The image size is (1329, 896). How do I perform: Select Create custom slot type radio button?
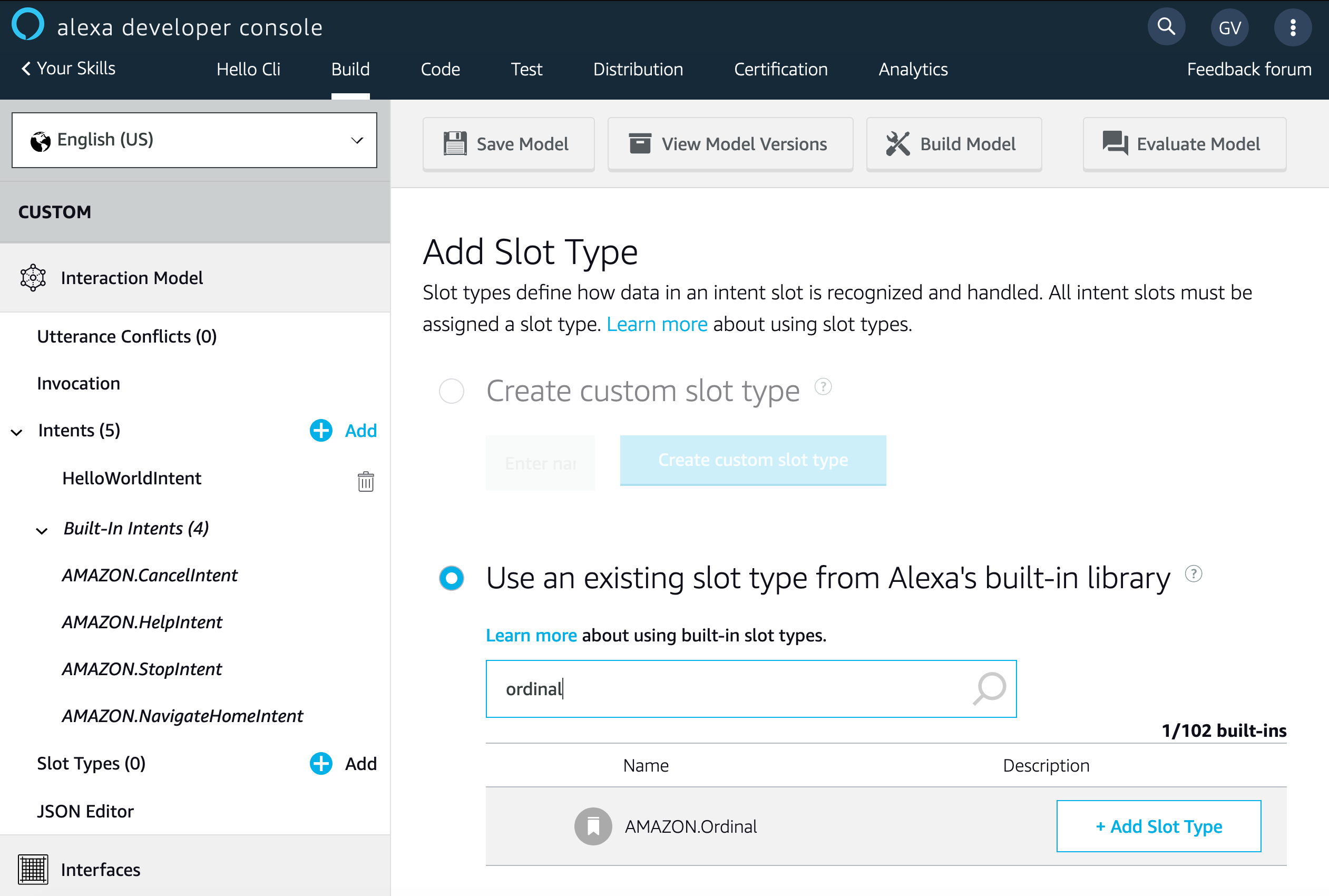pos(452,392)
